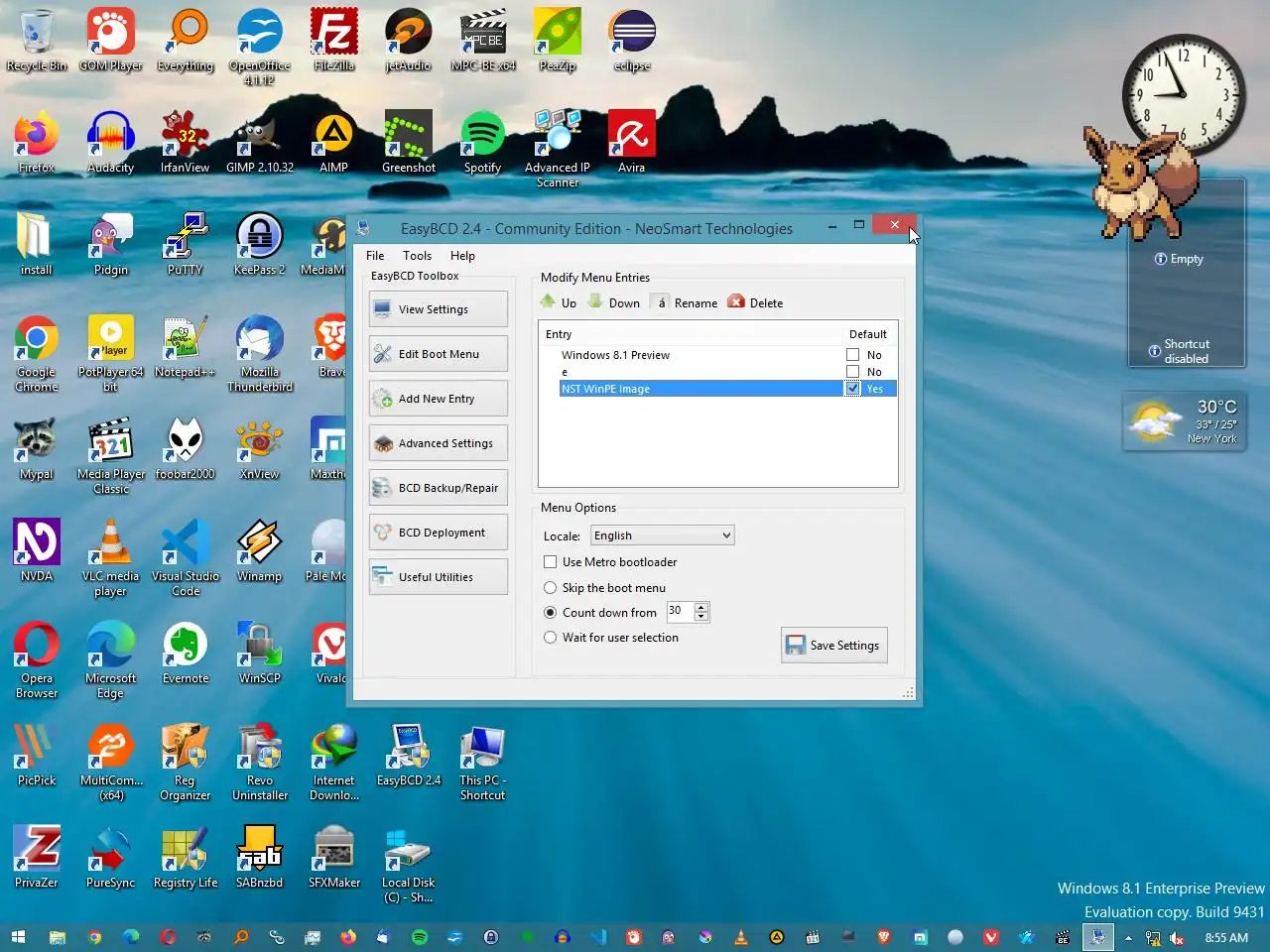Uncheck default checkbox for NST WinPE Image
The image size is (1270, 952).
pyautogui.click(x=852, y=389)
